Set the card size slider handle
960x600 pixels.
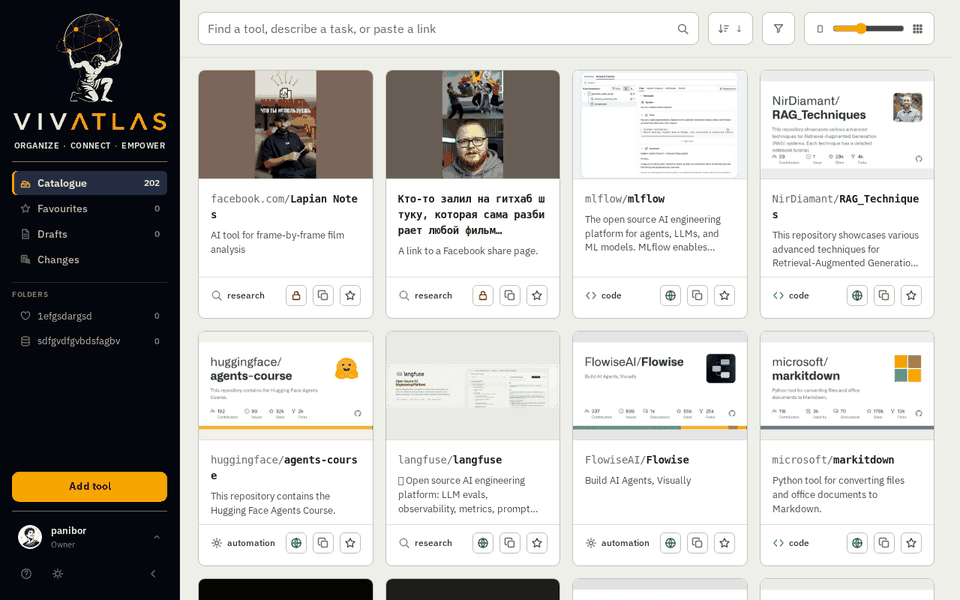861,29
